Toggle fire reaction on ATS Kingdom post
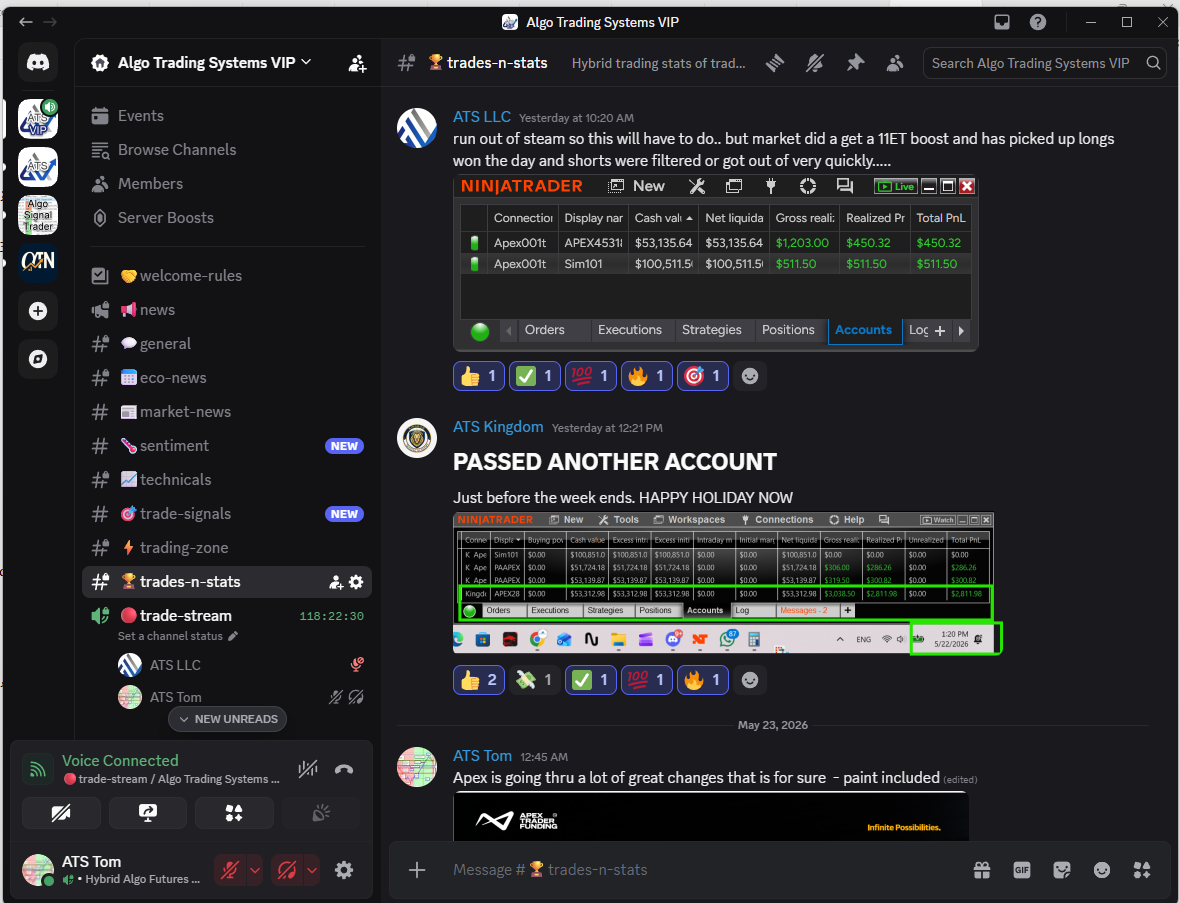The width and height of the screenshot is (1180, 903). 702,680
